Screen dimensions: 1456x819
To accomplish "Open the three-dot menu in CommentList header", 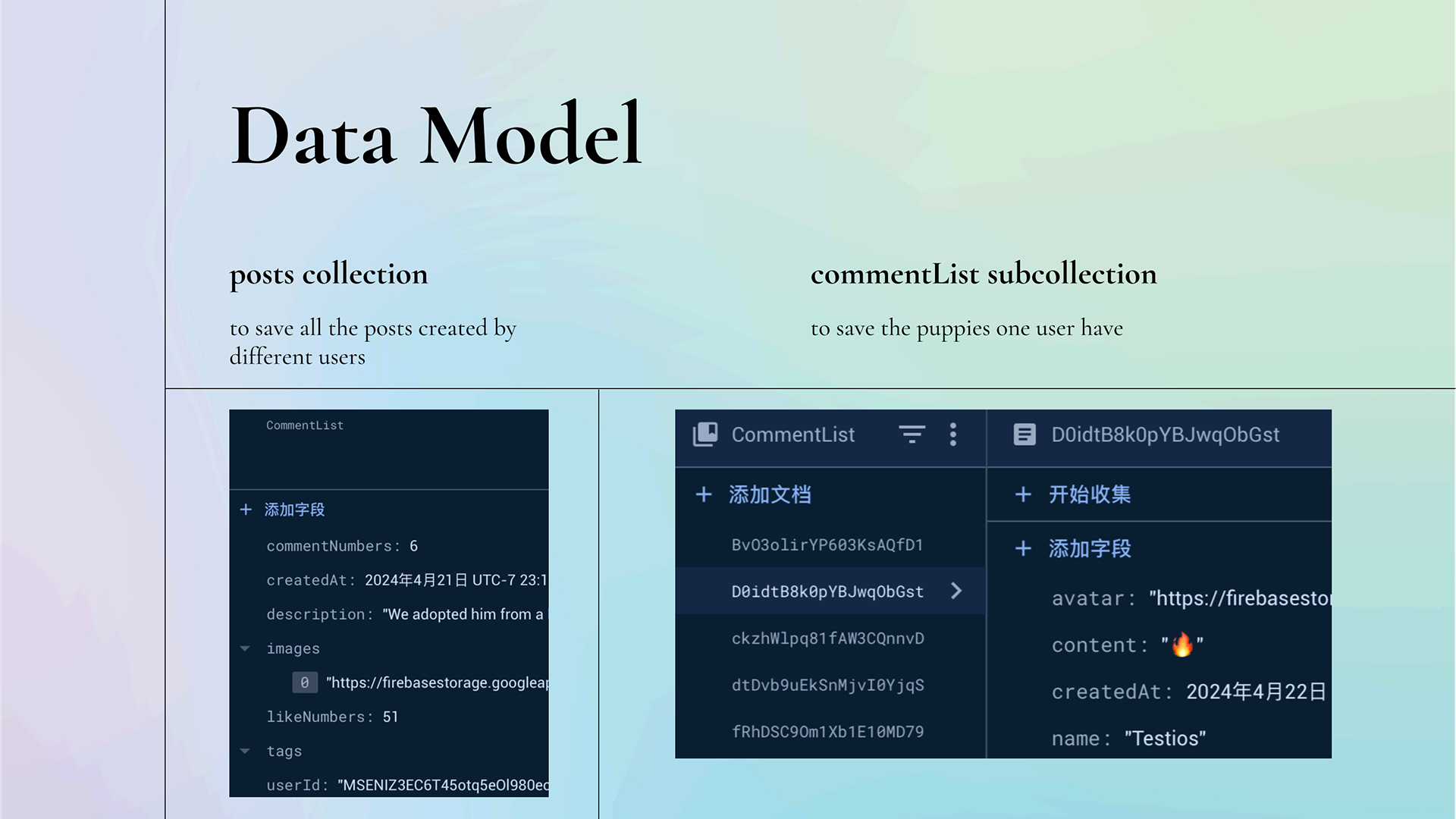I will coord(953,435).
